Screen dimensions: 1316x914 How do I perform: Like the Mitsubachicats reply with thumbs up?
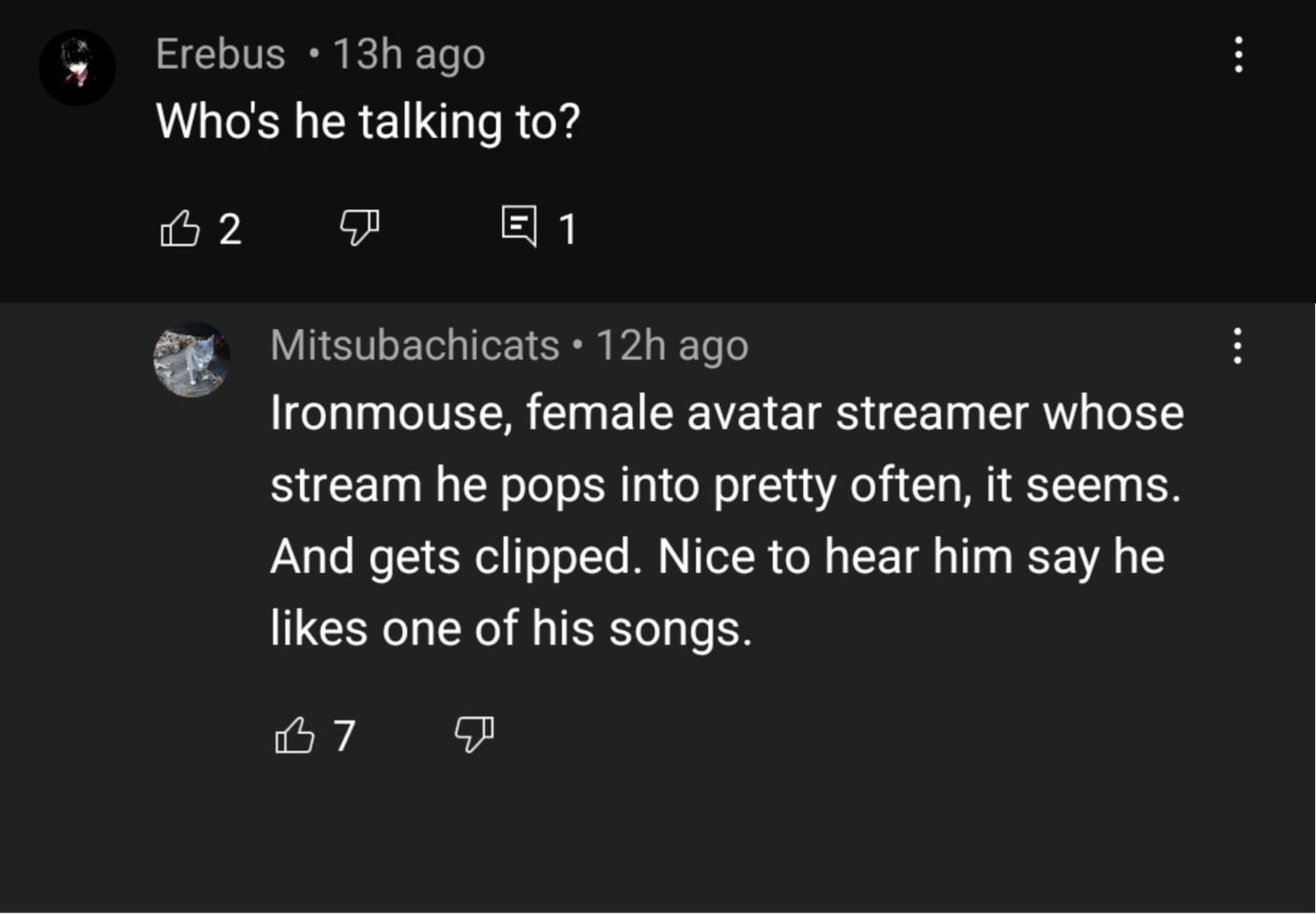coord(294,735)
